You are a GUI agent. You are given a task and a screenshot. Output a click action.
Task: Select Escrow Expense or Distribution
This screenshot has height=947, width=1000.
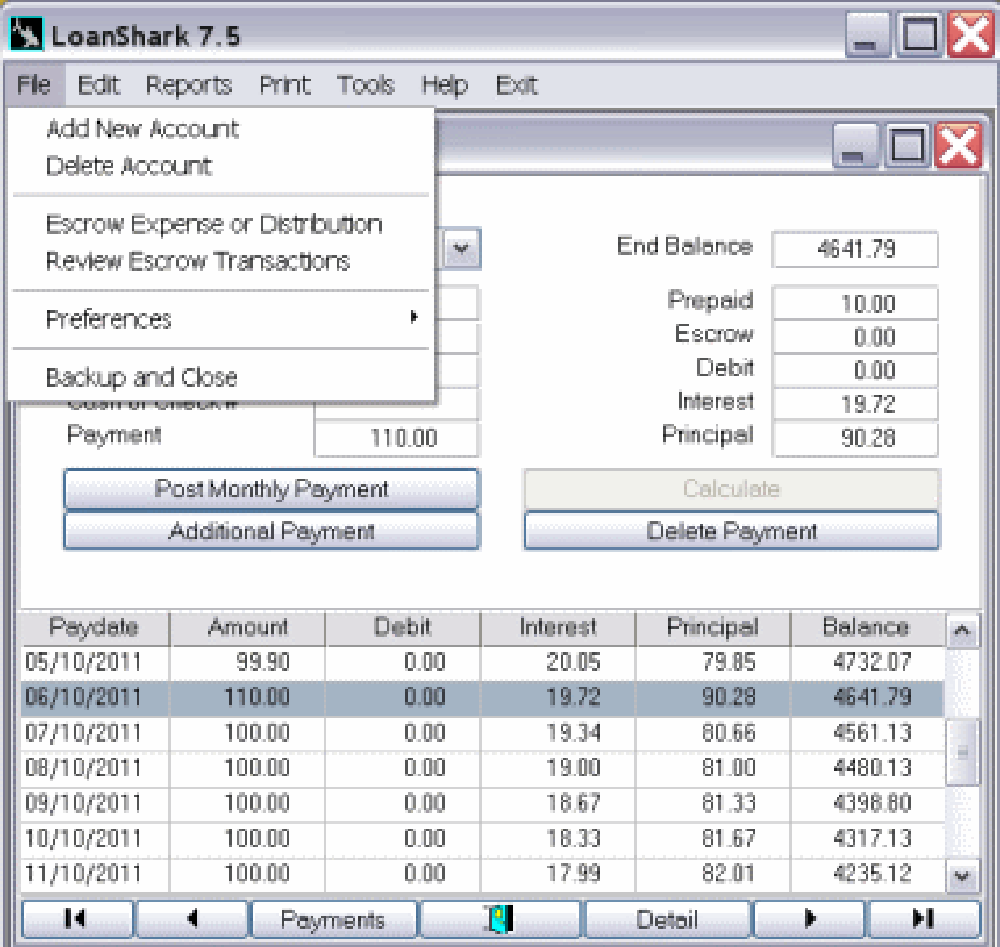tap(221, 224)
